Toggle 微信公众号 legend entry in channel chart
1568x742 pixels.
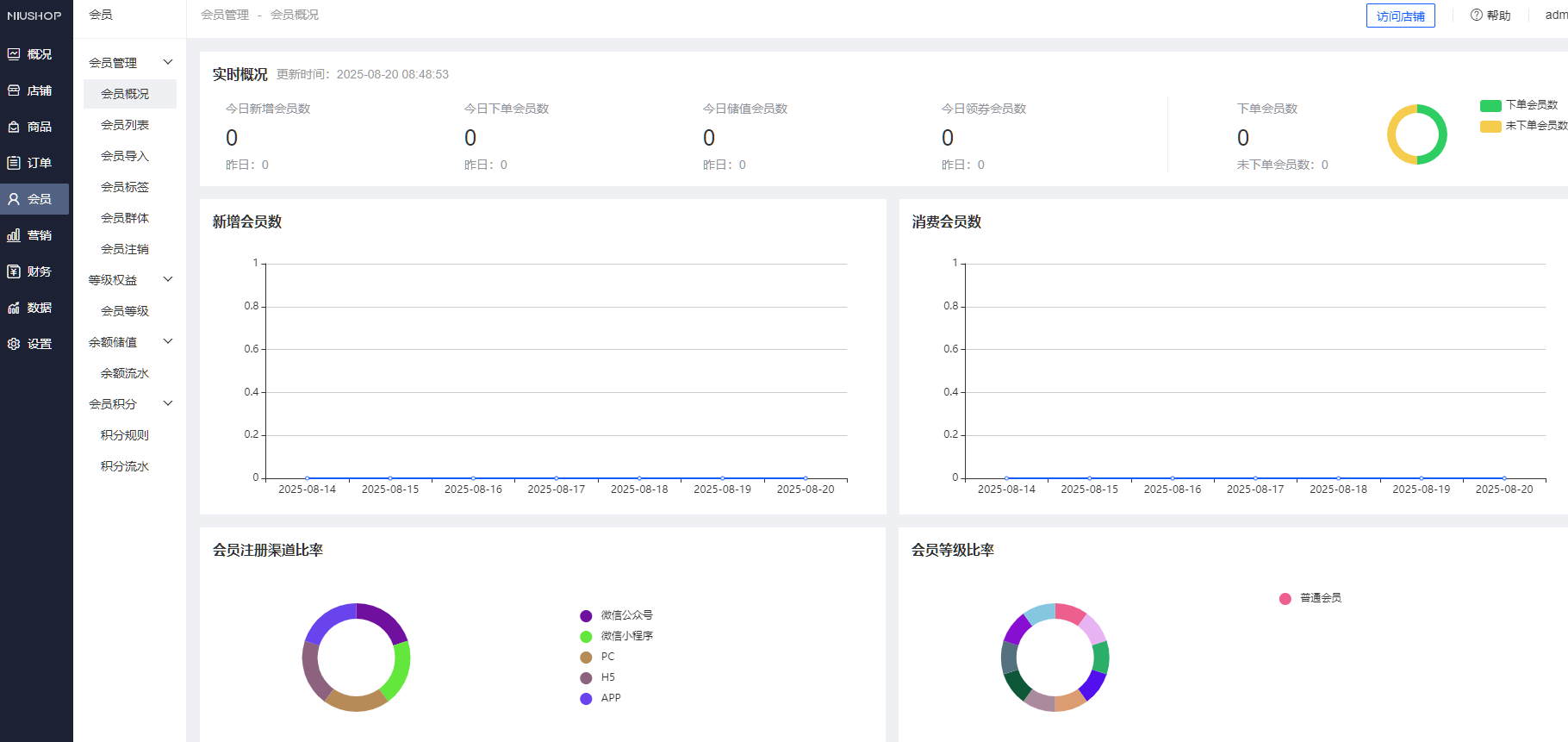pyautogui.click(x=586, y=615)
